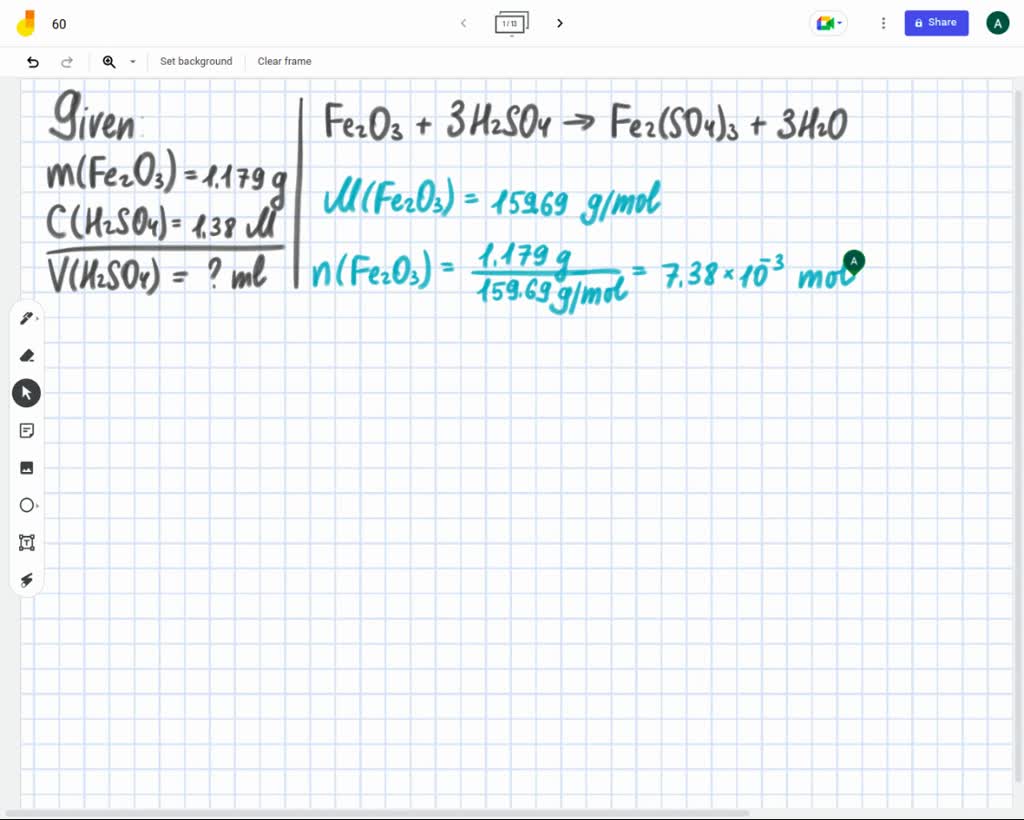Open the Sticky note tool

26,430
